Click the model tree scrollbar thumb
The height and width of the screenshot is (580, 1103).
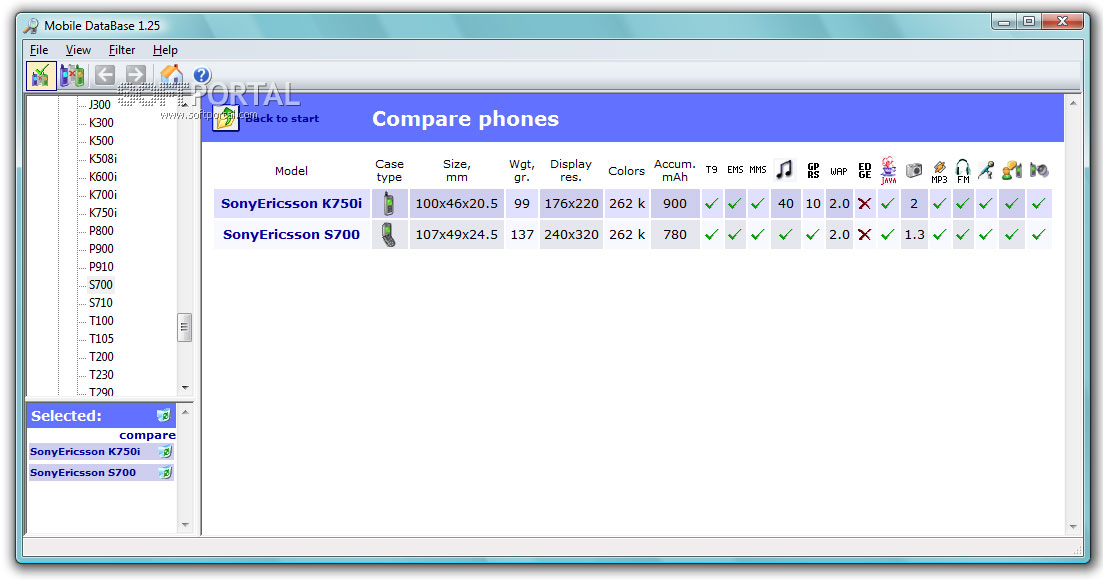click(x=184, y=327)
